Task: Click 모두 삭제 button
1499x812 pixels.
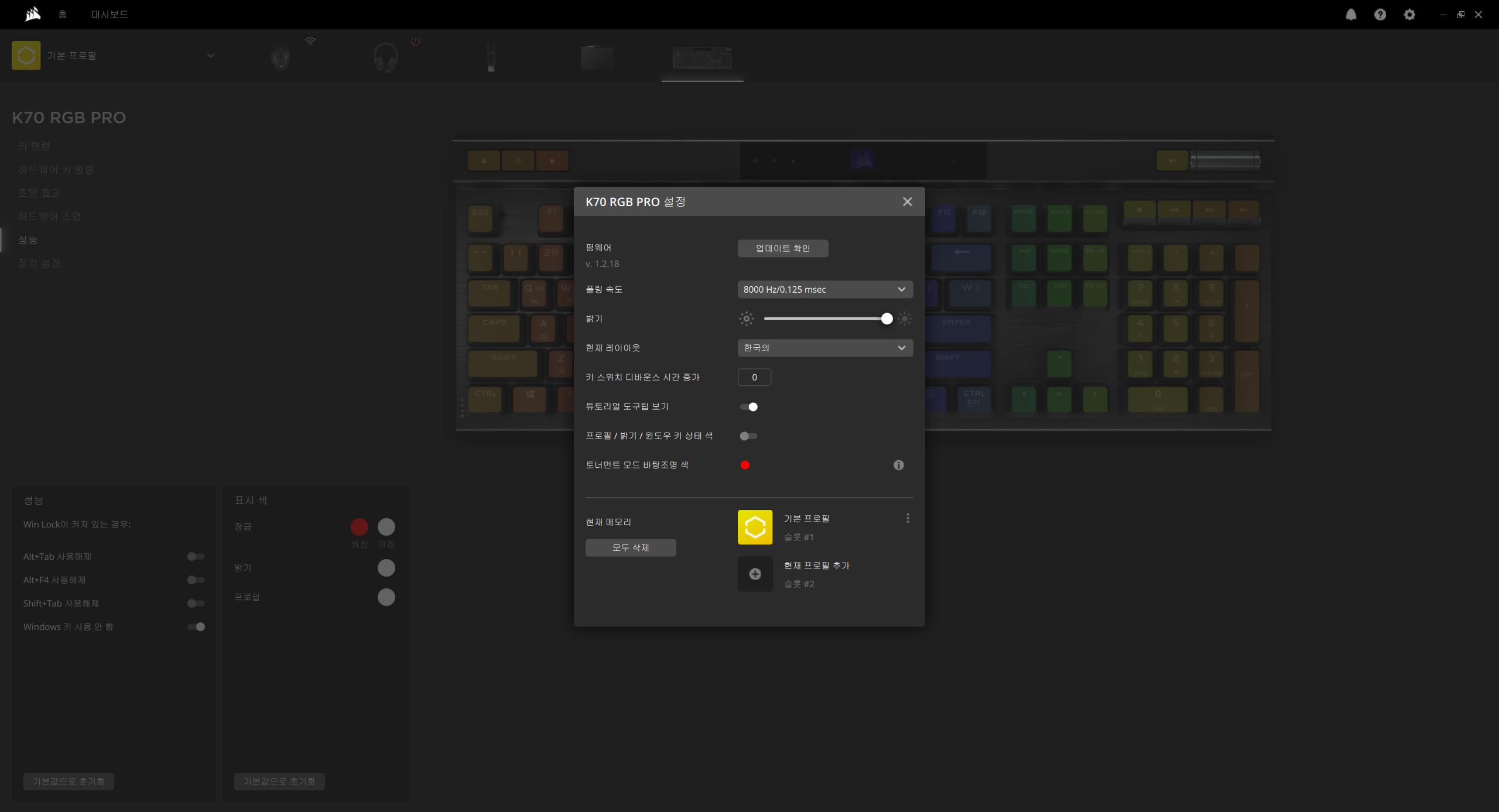Action: [631, 547]
